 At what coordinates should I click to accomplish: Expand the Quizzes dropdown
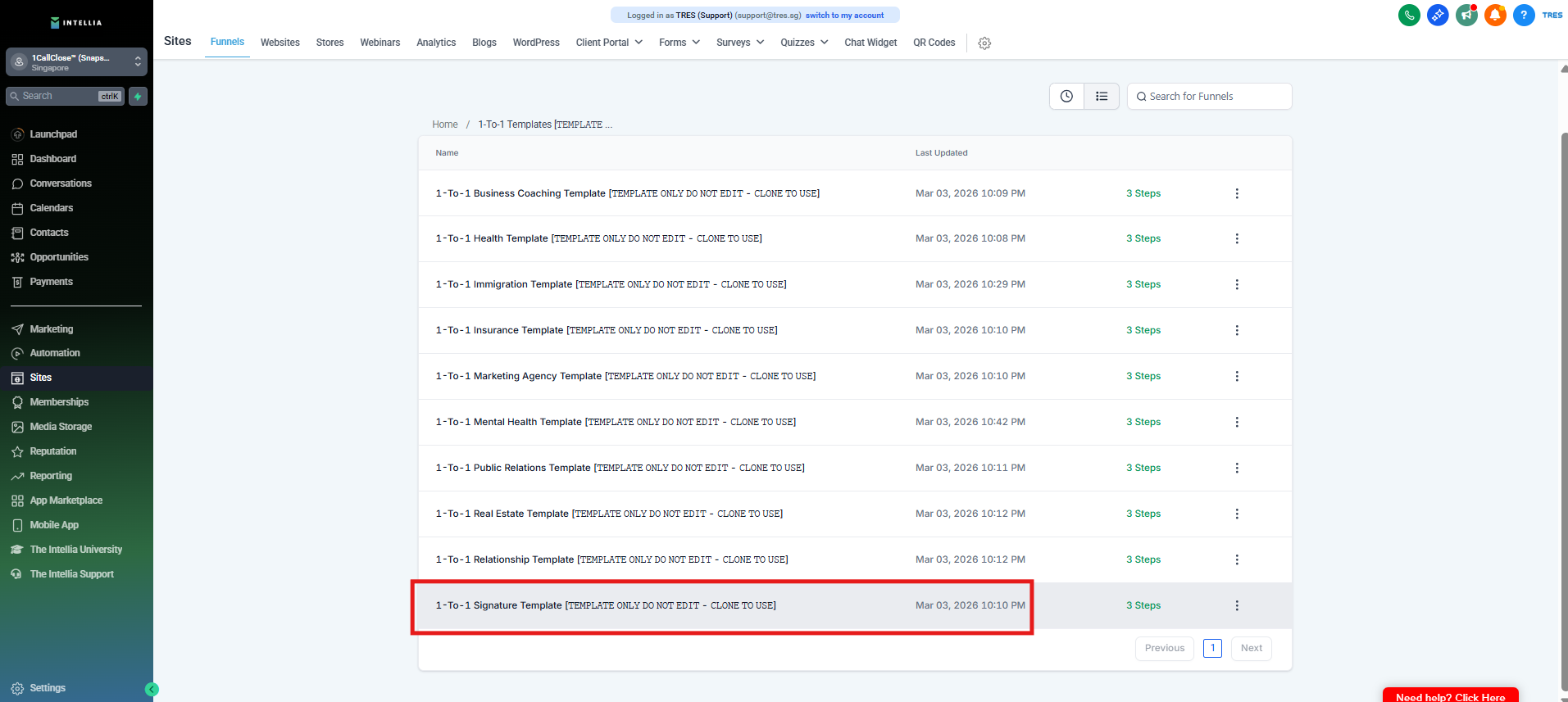804,43
